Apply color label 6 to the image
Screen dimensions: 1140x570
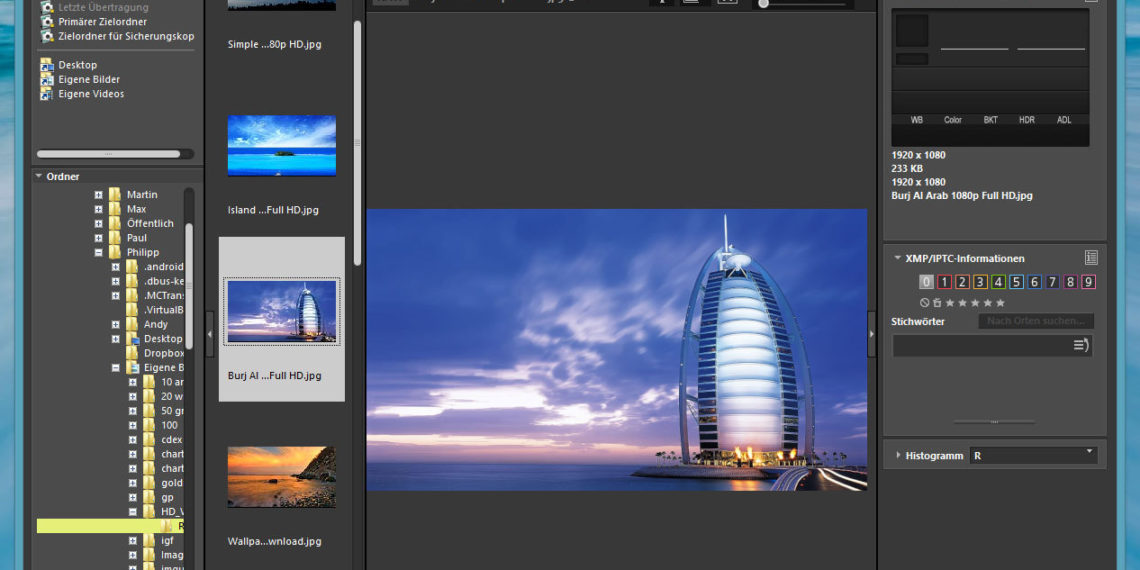(1035, 282)
